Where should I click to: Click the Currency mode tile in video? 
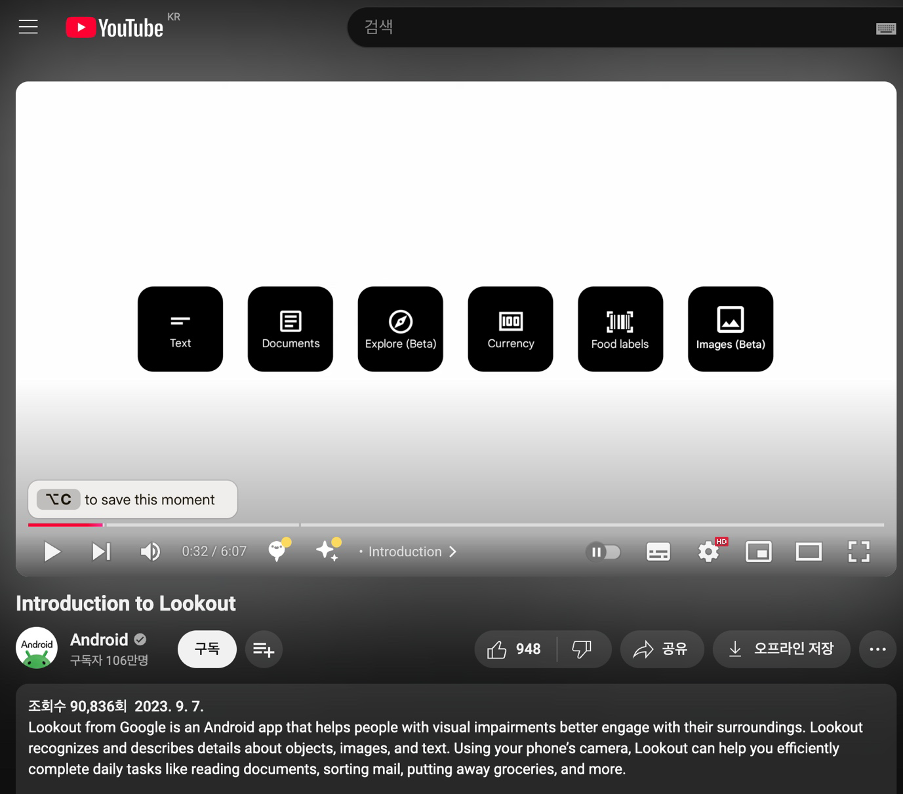click(x=510, y=329)
